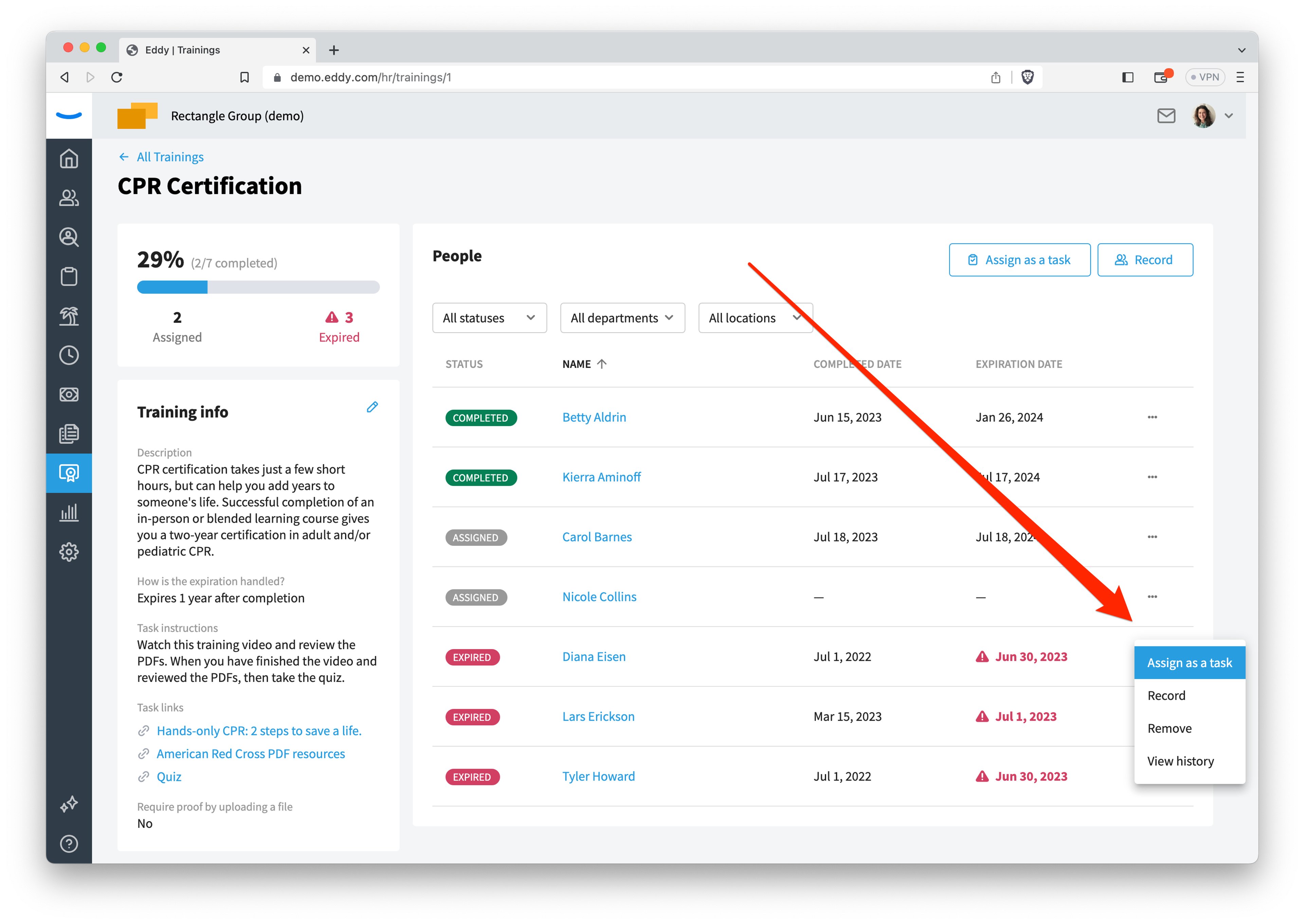Image resolution: width=1304 pixels, height=924 pixels.
Task: Click Carol Barnes name link
Action: tap(597, 537)
